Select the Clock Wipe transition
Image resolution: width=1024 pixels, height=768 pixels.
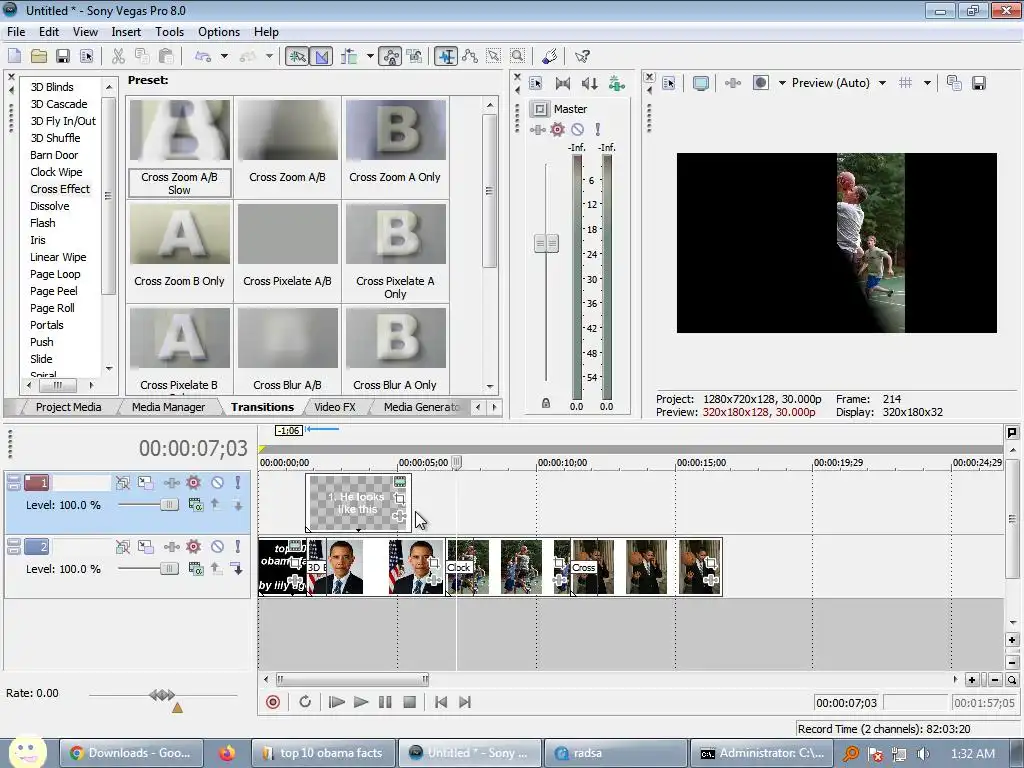click(x=56, y=172)
